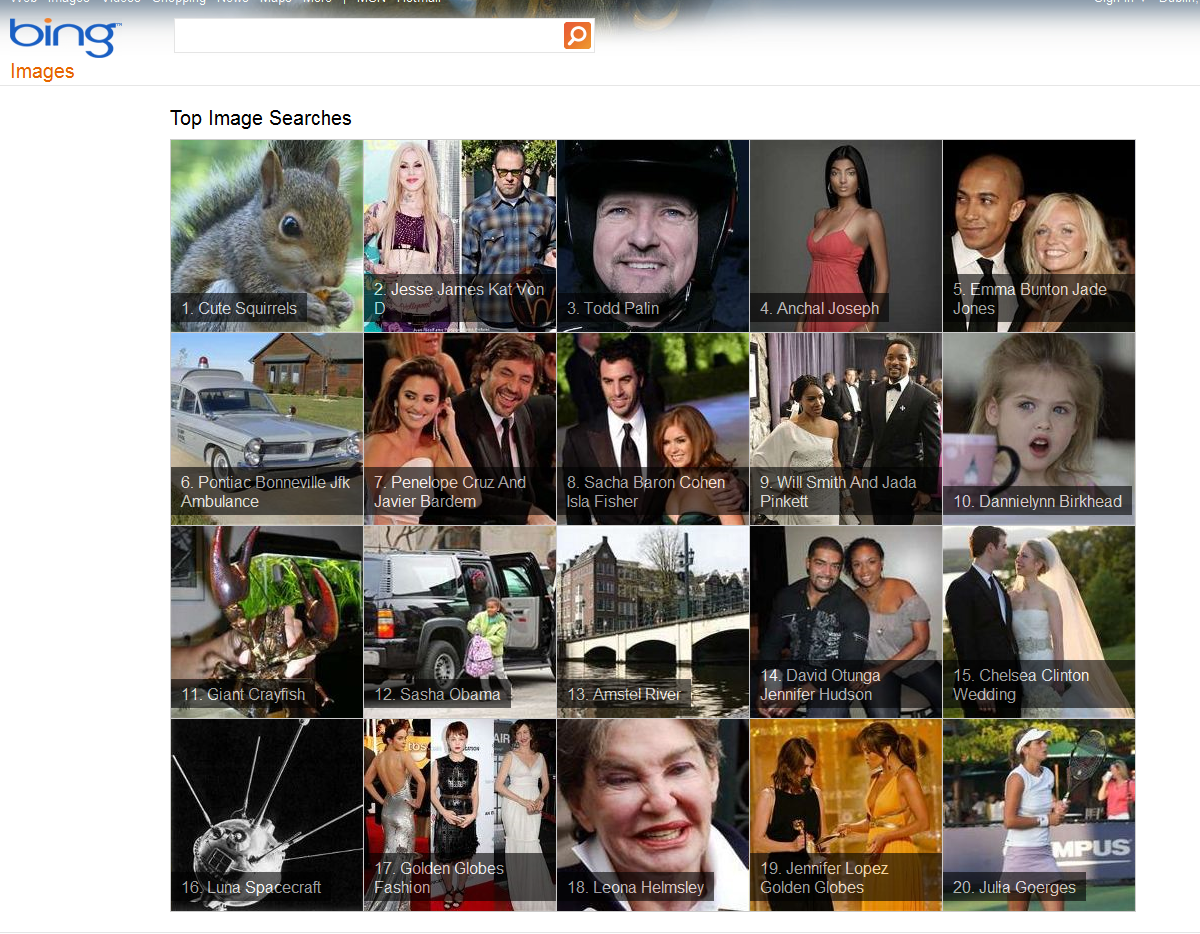Open the Images section link
This screenshot has height=934, width=1200.
(42, 71)
